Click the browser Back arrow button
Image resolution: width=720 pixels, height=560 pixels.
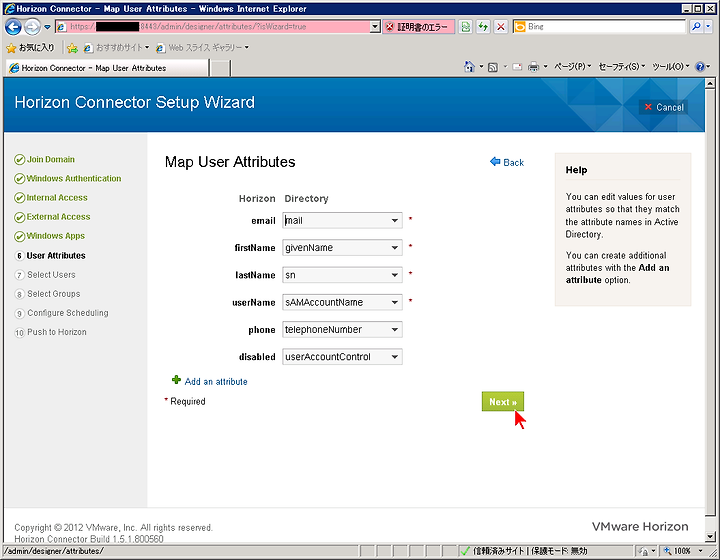[x=13, y=27]
